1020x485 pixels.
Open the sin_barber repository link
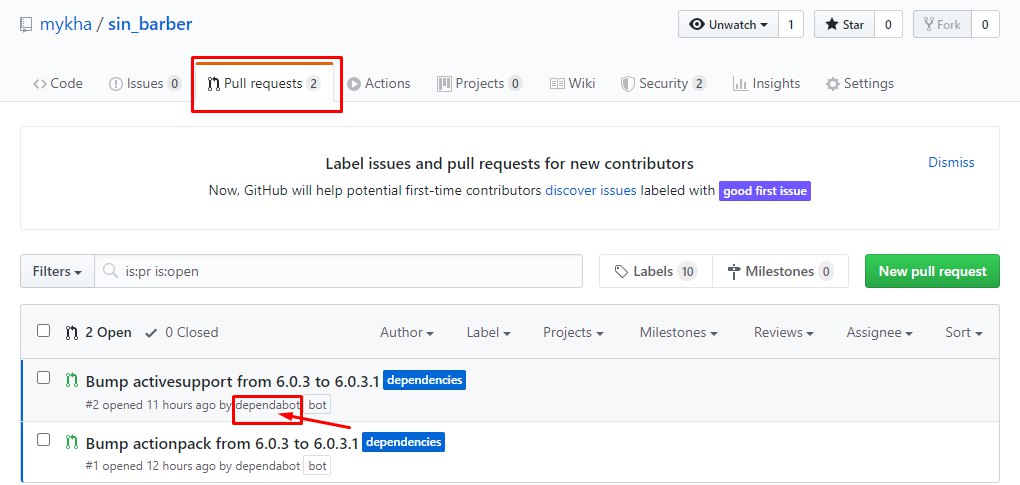(x=150, y=25)
